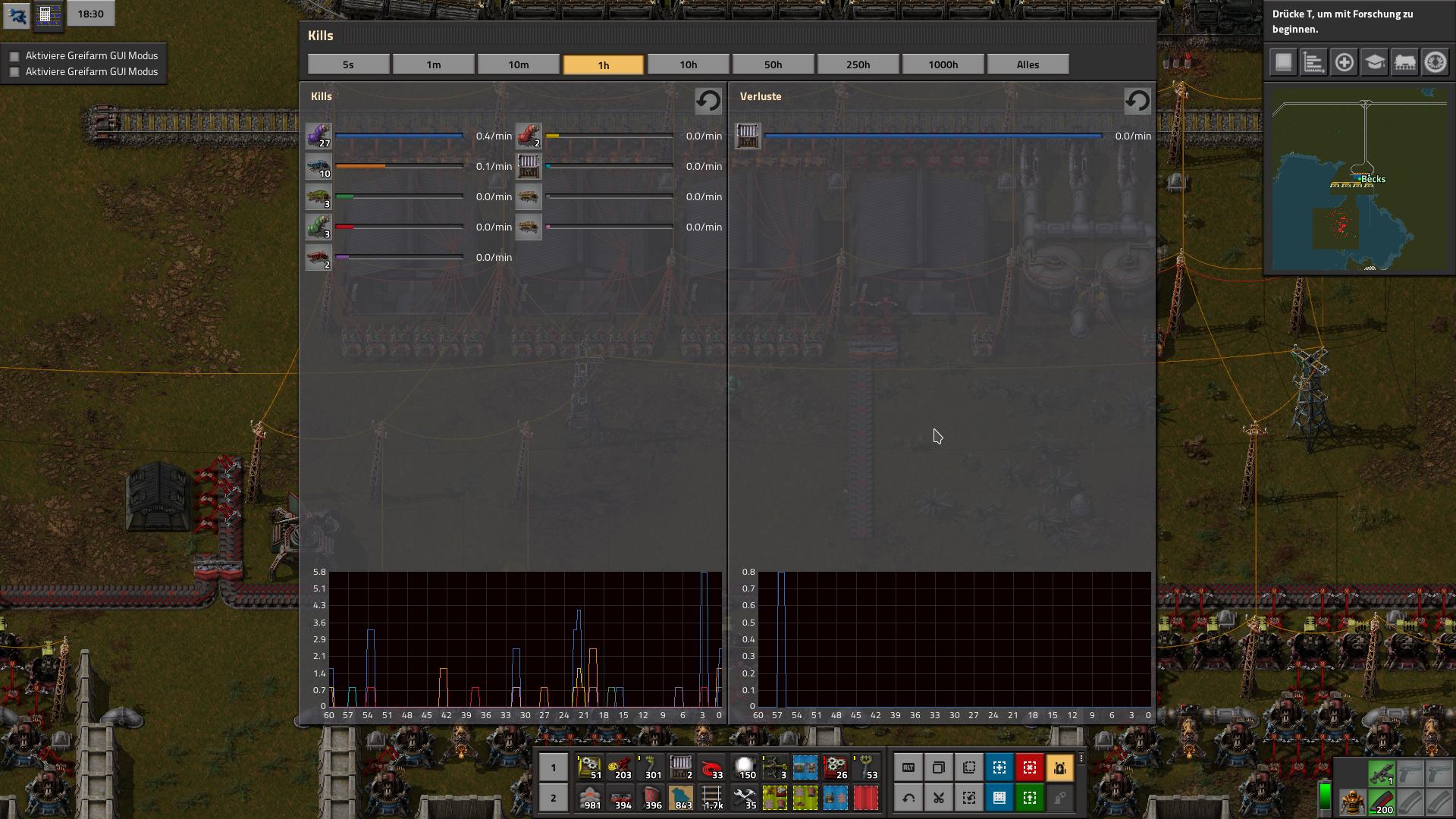The width and height of the screenshot is (1456, 819).
Task: Check the first Greifarm GUI Modus checkbox
Action: click(x=14, y=56)
